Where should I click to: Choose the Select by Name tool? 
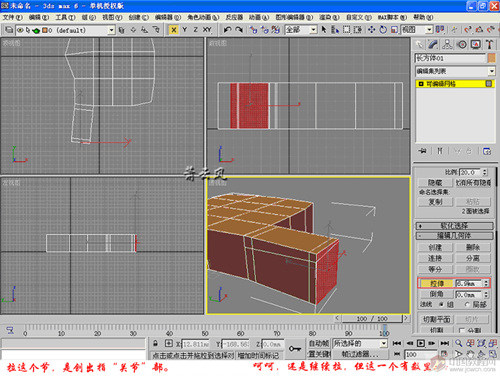pyautogui.click(x=335, y=30)
